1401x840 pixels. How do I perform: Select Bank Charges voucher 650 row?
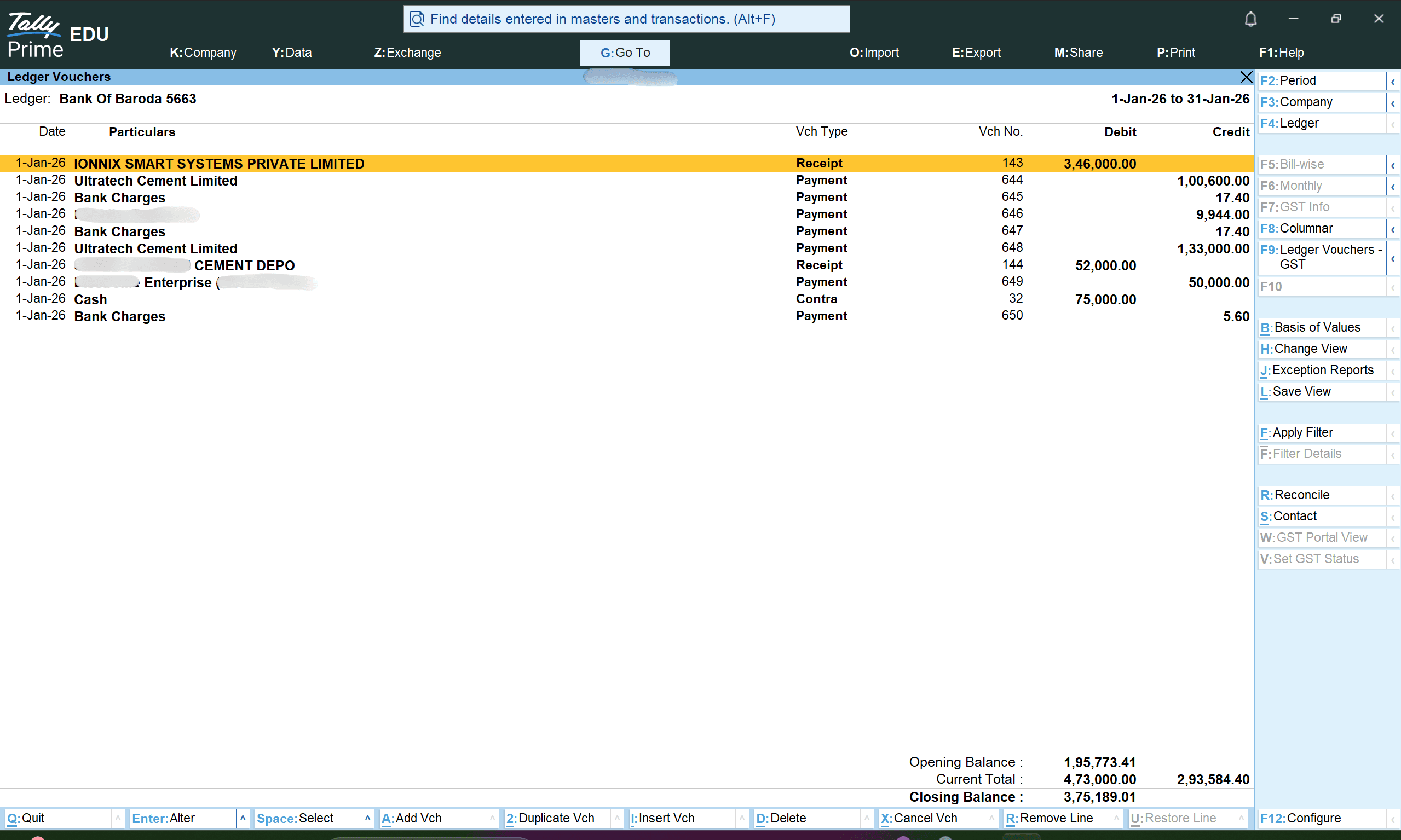coord(626,316)
